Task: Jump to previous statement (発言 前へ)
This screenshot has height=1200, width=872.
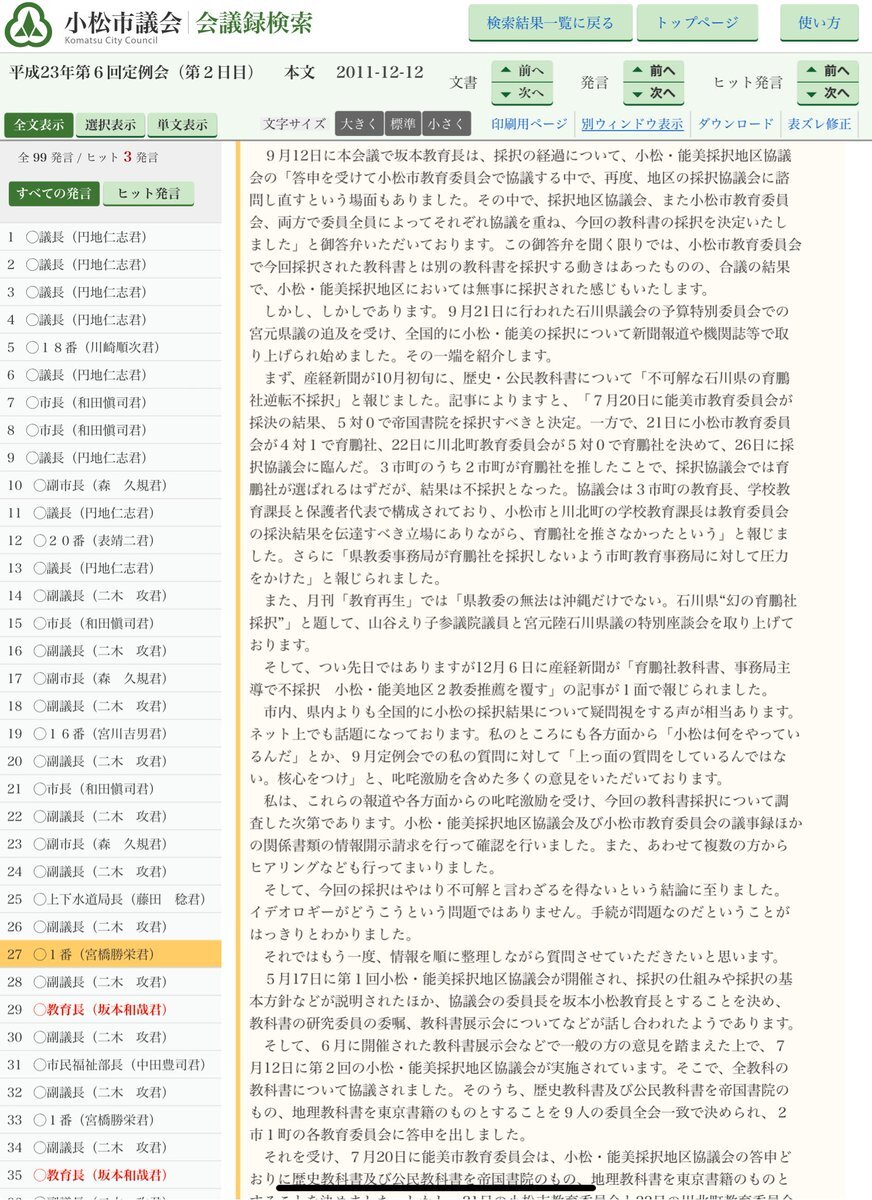Action: [x=654, y=72]
